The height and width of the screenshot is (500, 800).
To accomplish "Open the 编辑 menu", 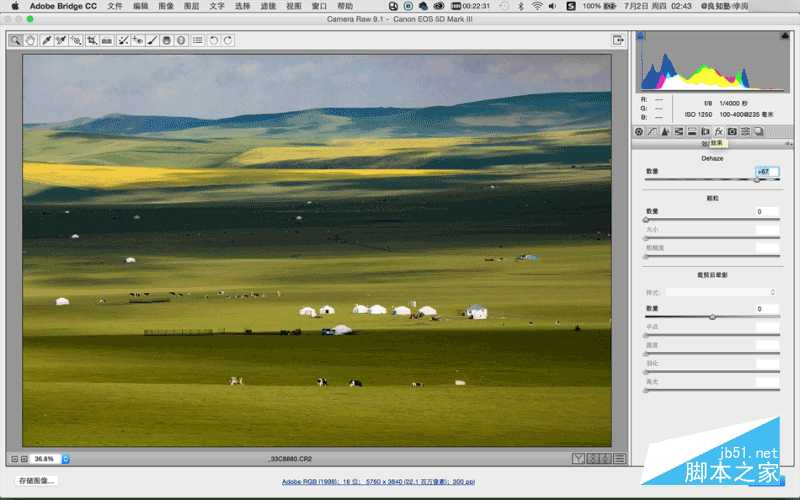I will click(141, 6).
